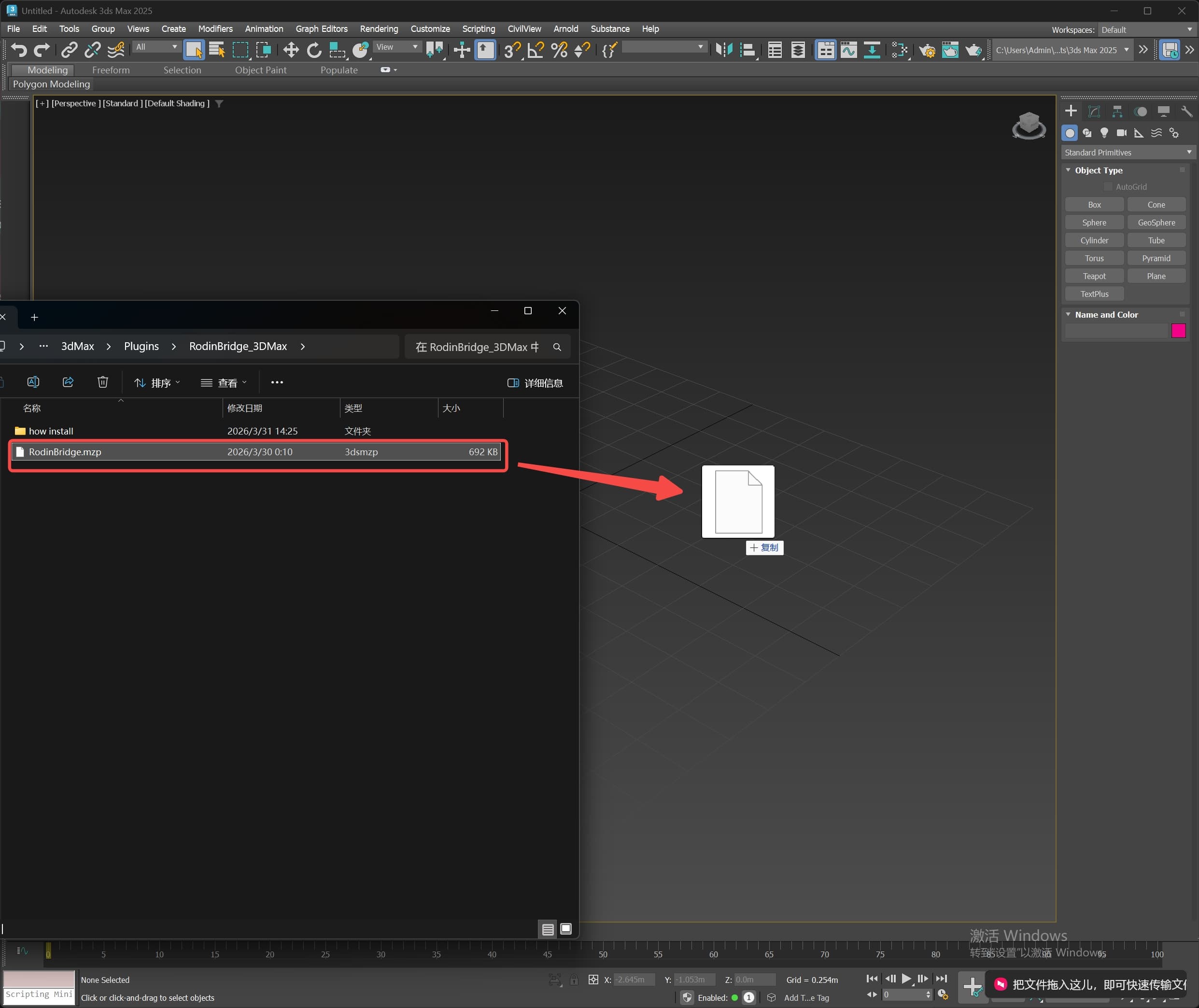Viewport: 1199px width, 1008px height.
Task: Open the Graph Editors menu
Action: 321,28
